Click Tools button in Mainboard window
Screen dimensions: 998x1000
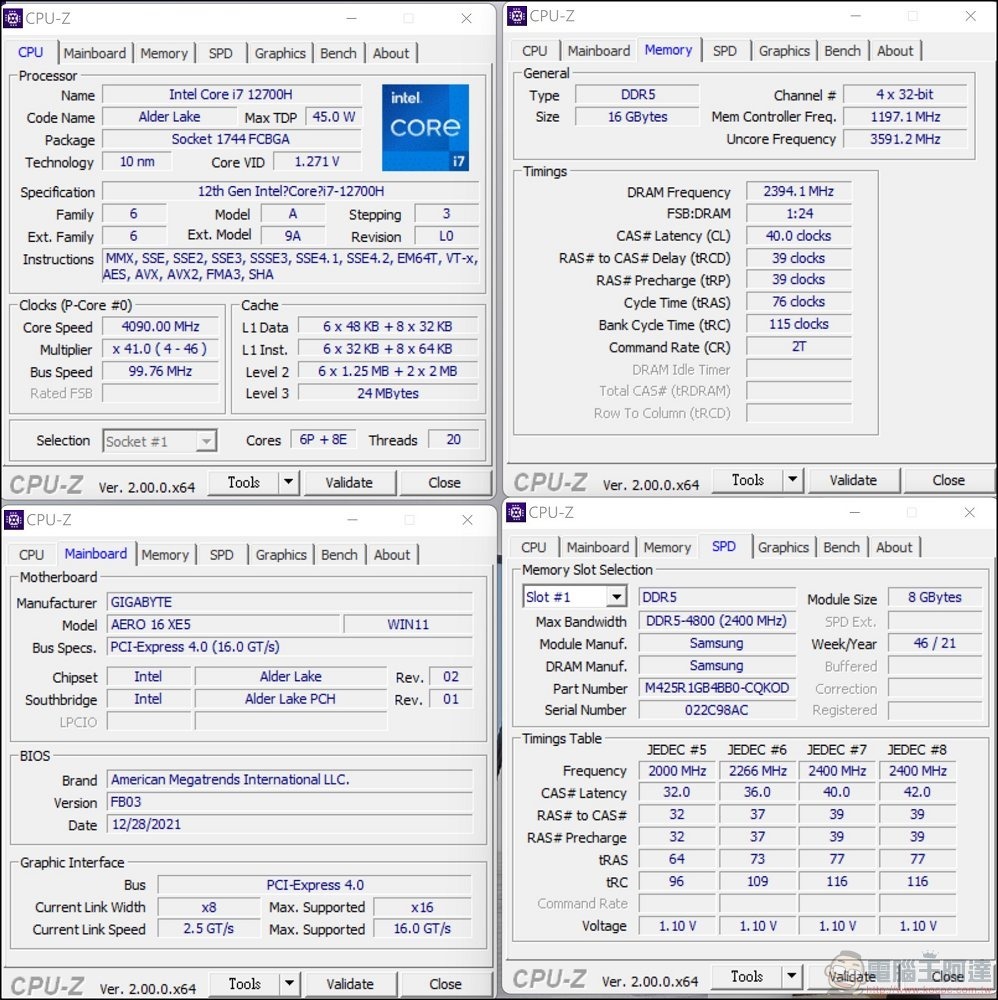tap(244, 983)
